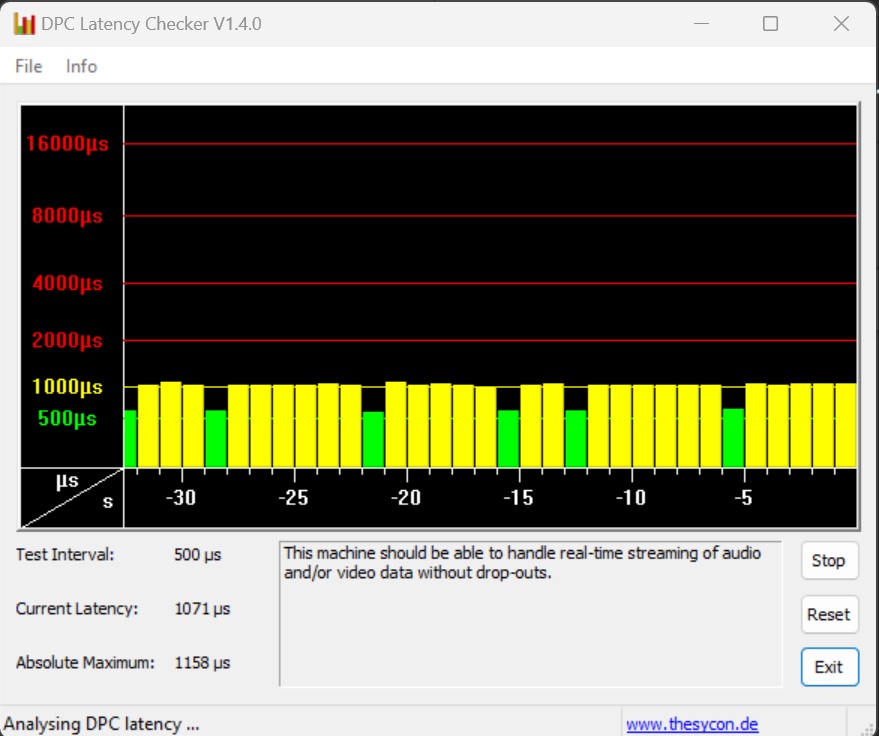Open the Info menu

pos(81,66)
